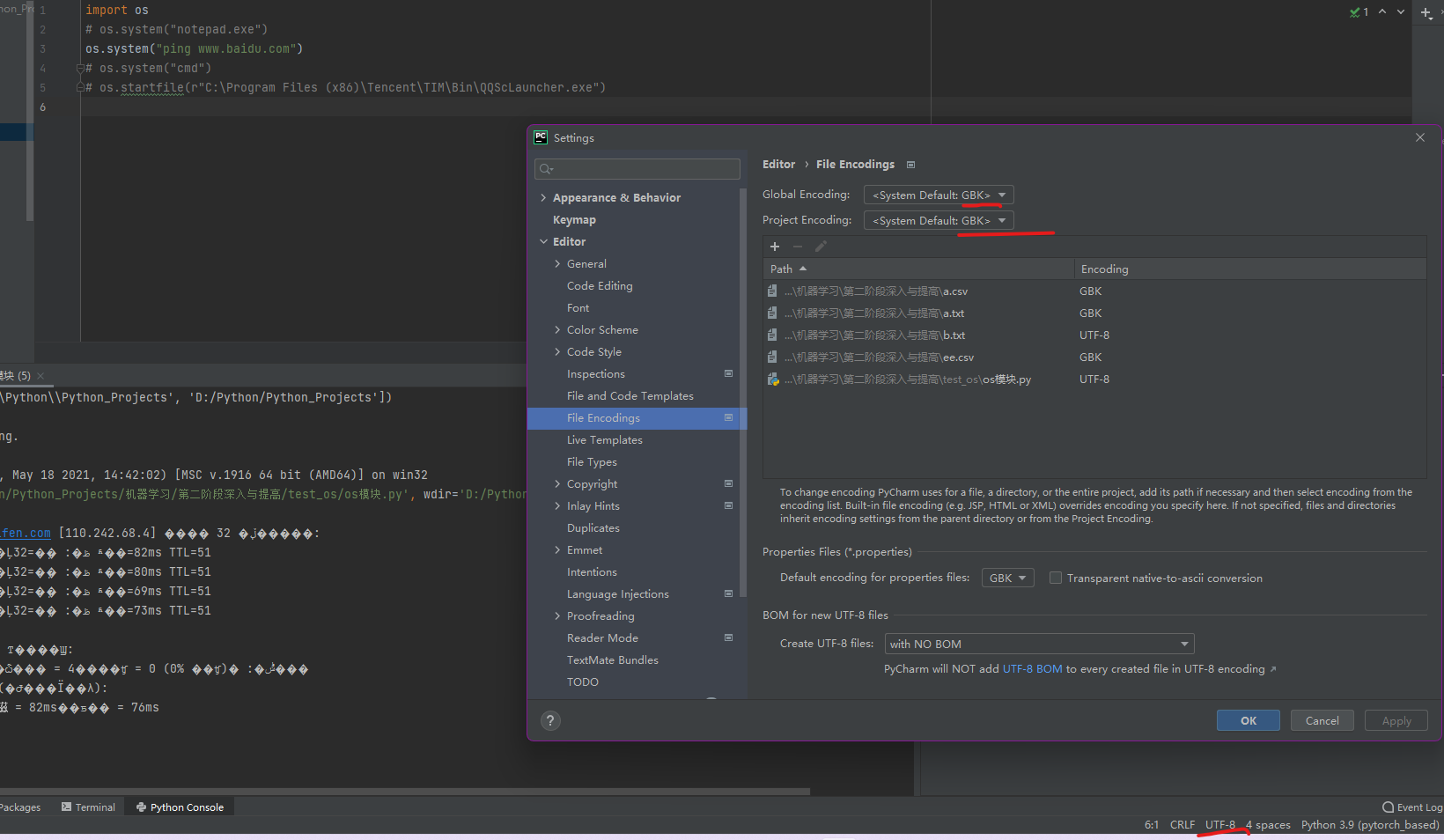Click the os模块.py Python file icon
The image size is (1444, 840).
coord(773,379)
